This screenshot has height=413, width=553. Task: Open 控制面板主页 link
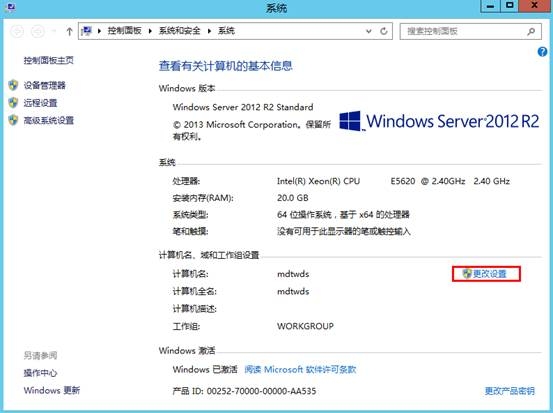(x=49, y=60)
